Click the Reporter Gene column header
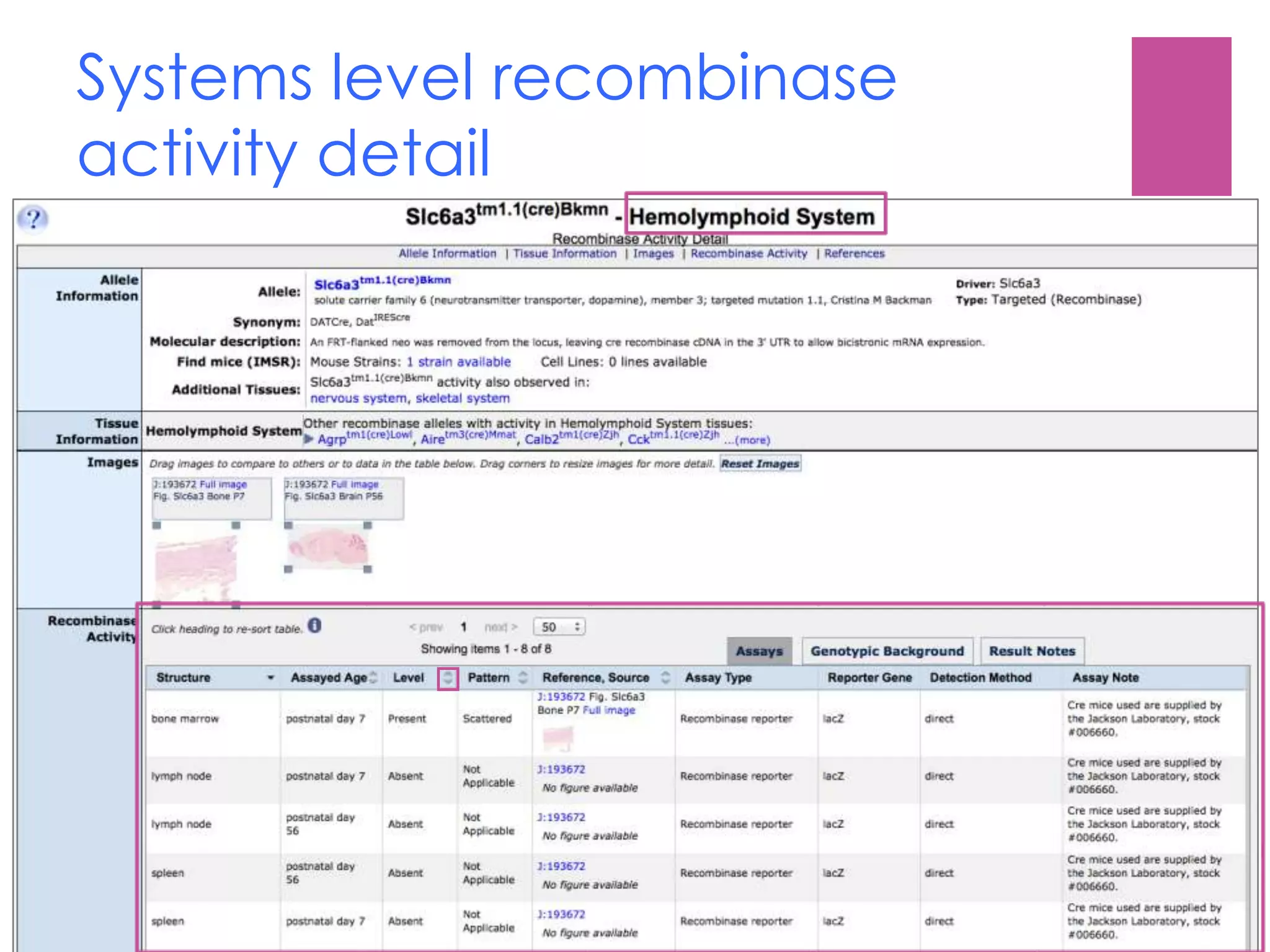The height and width of the screenshot is (952, 1270). click(x=869, y=678)
